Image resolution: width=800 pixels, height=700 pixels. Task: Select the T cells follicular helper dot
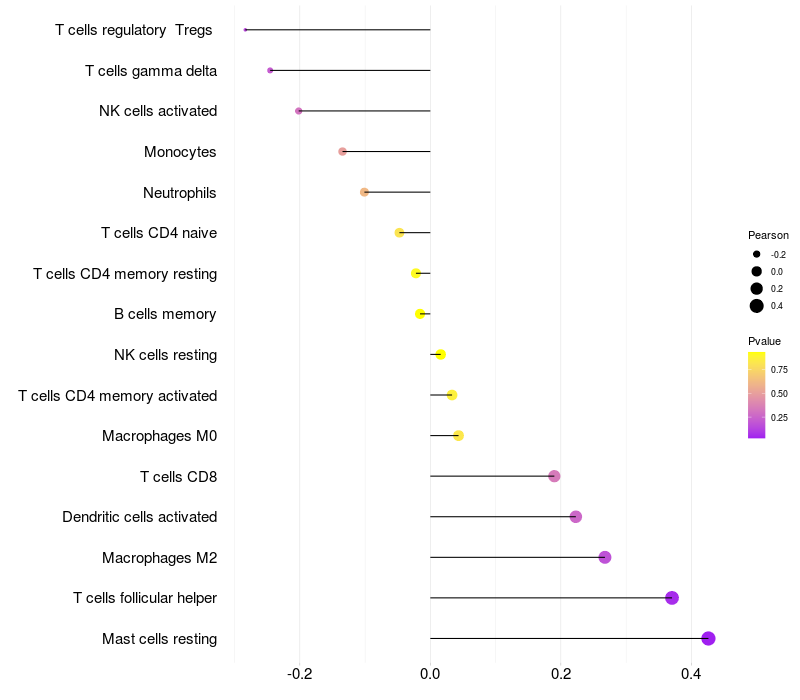click(672, 597)
